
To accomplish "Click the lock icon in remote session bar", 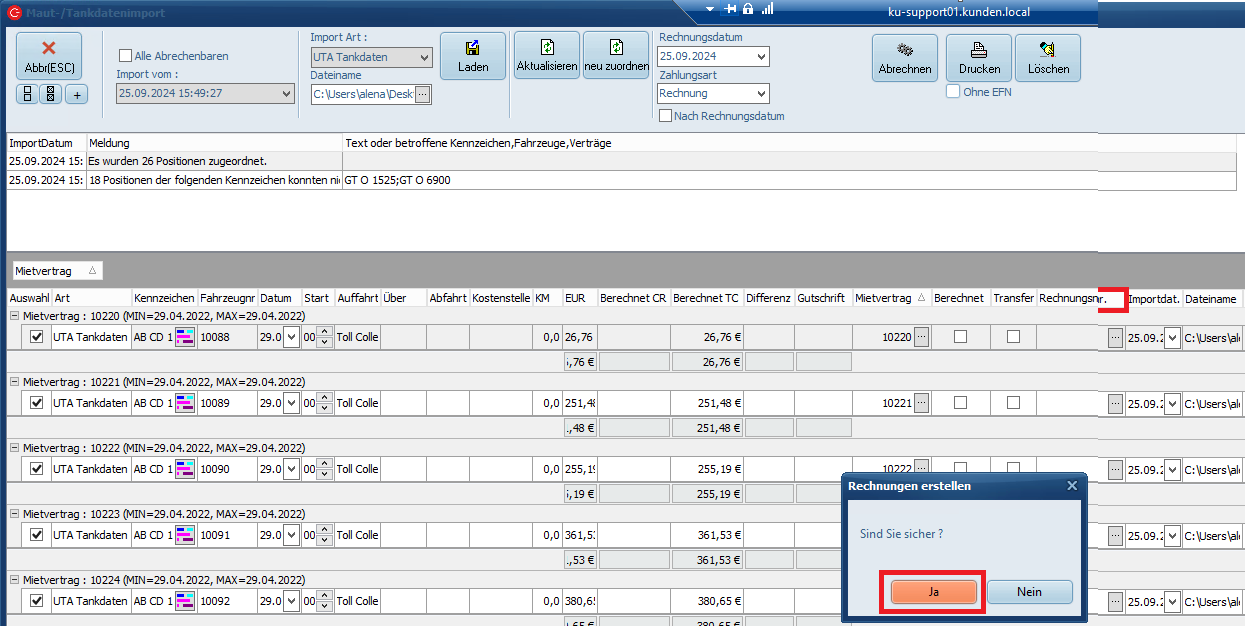I will 748,8.
